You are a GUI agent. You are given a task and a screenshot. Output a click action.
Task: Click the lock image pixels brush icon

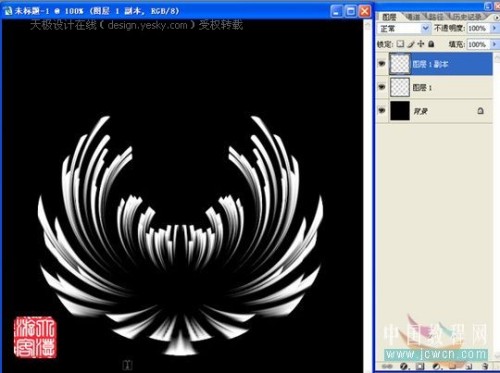pyautogui.click(x=411, y=44)
